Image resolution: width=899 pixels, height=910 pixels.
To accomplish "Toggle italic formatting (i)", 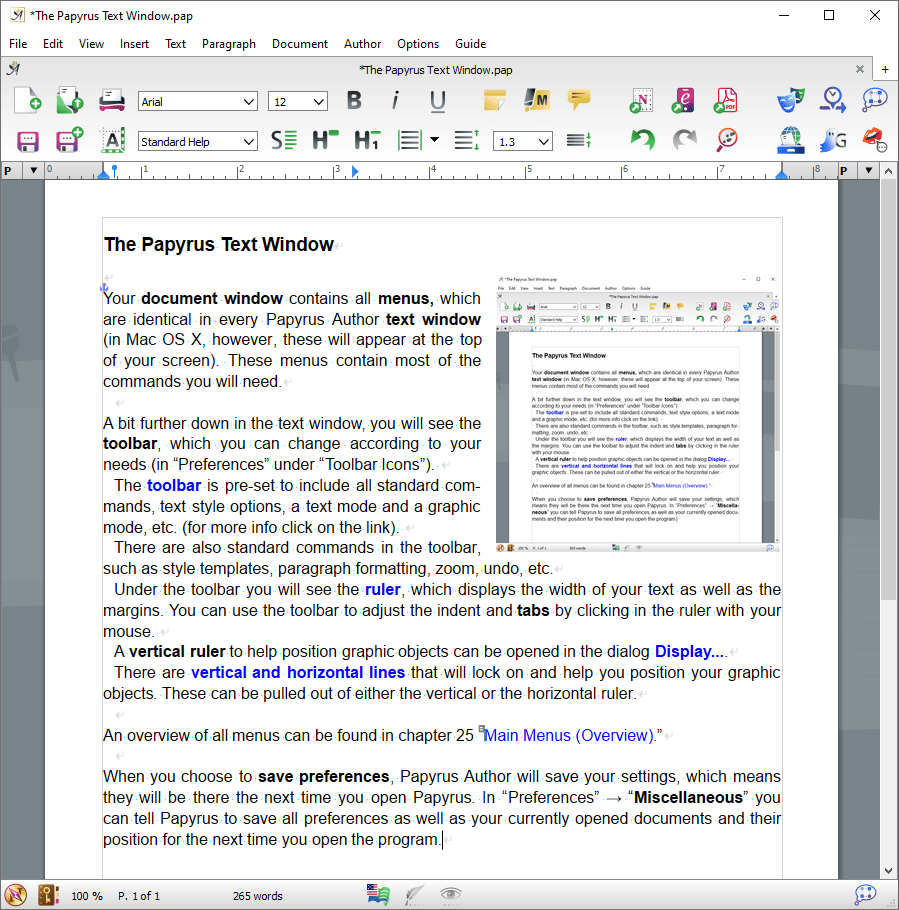I will tap(396, 100).
